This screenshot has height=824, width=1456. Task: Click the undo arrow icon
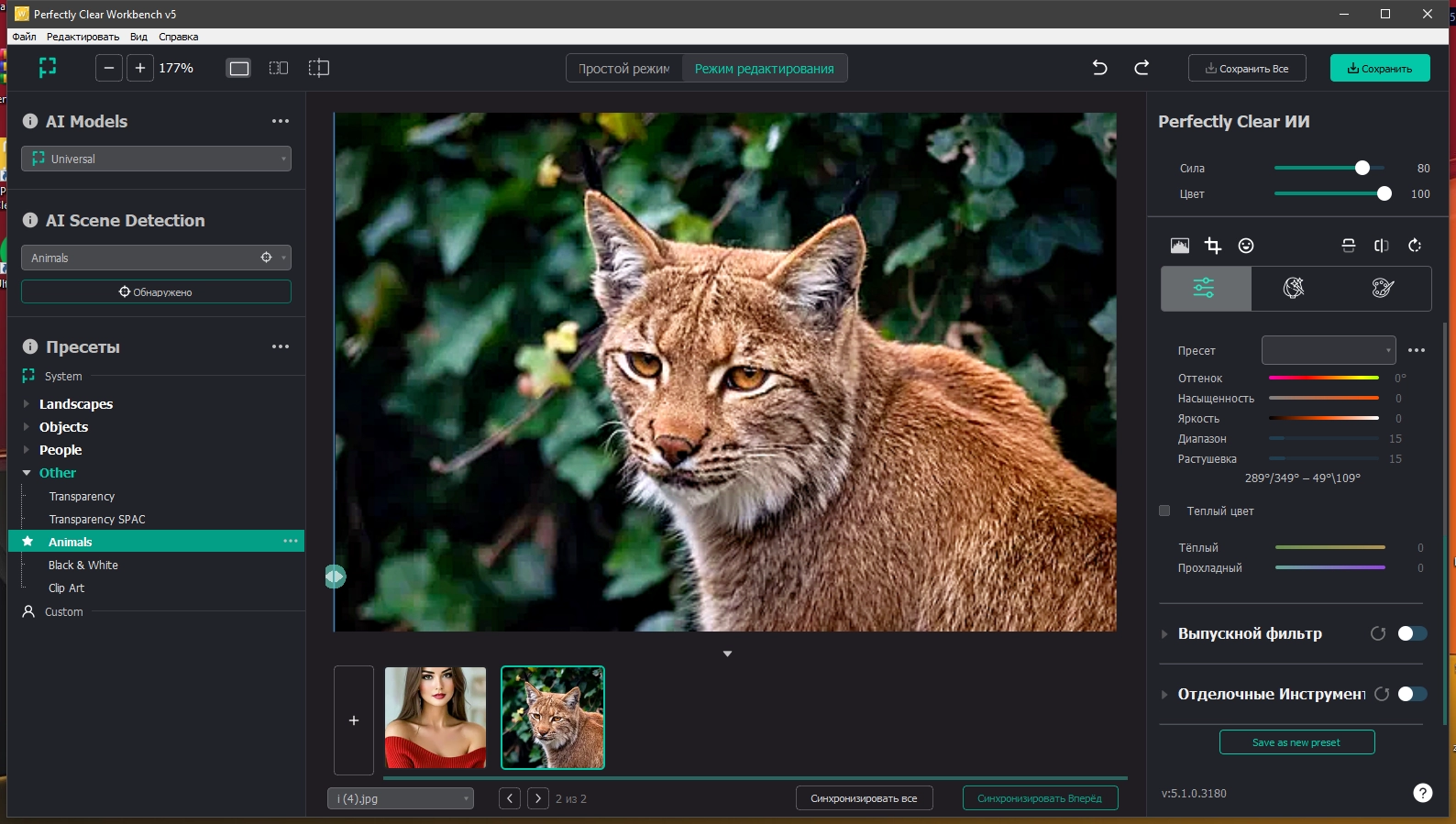point(1099,68)
